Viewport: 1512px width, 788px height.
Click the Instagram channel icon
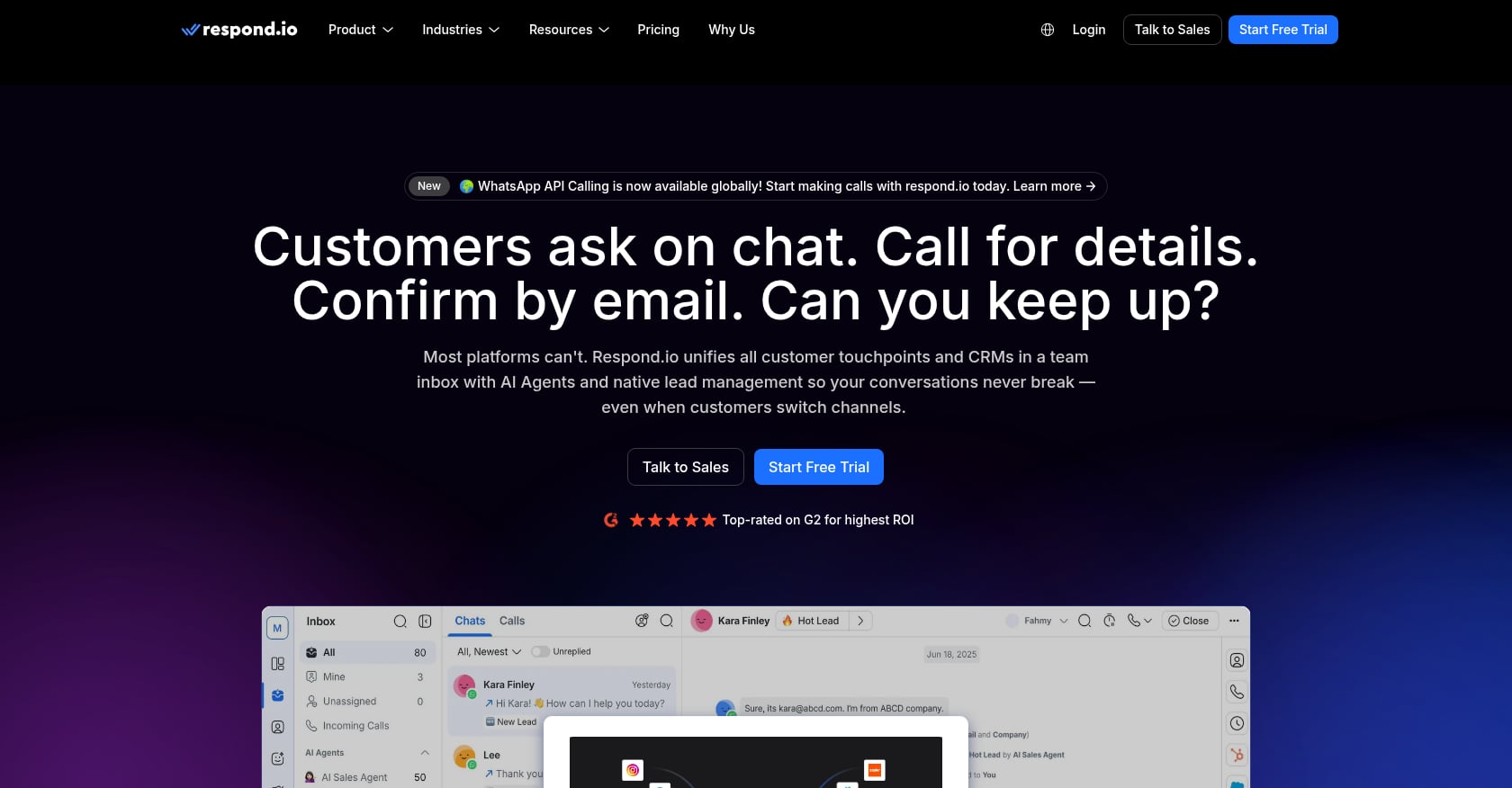[x=633, y=770]
